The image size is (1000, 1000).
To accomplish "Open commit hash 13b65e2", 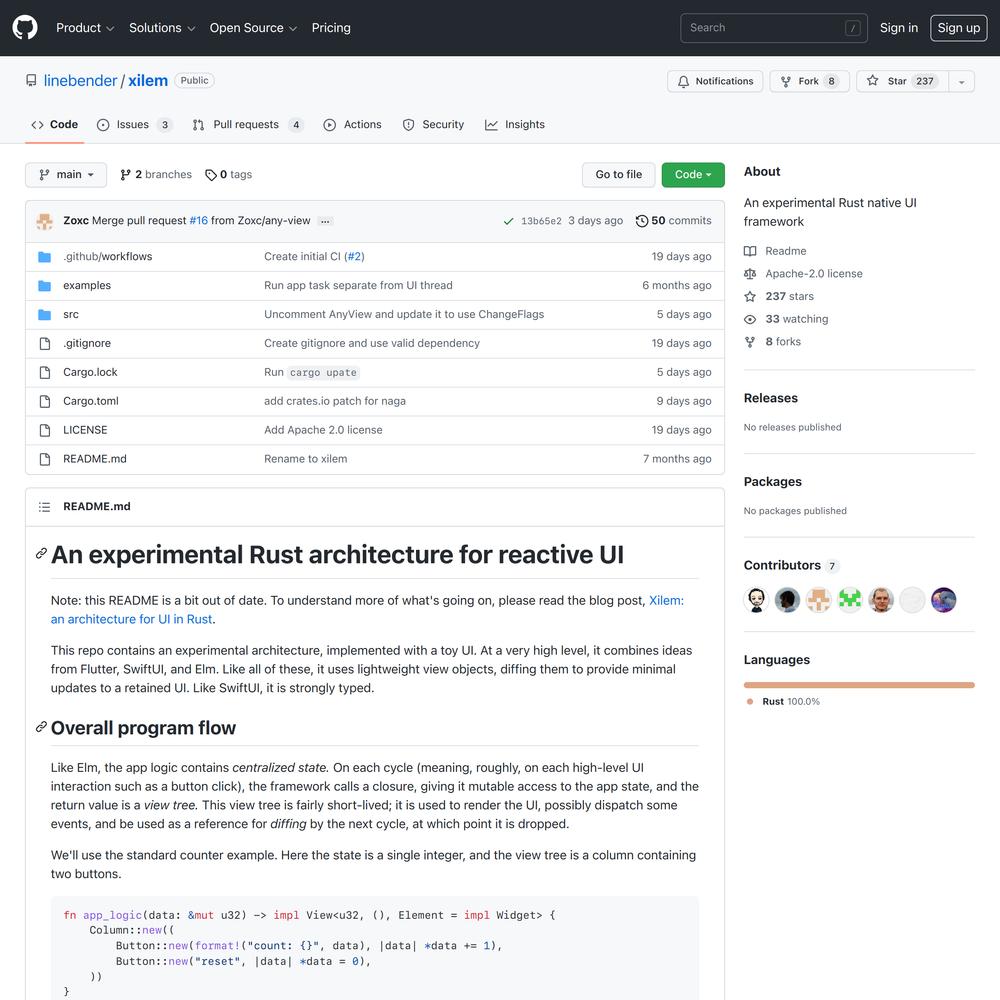I will [541, 221].
